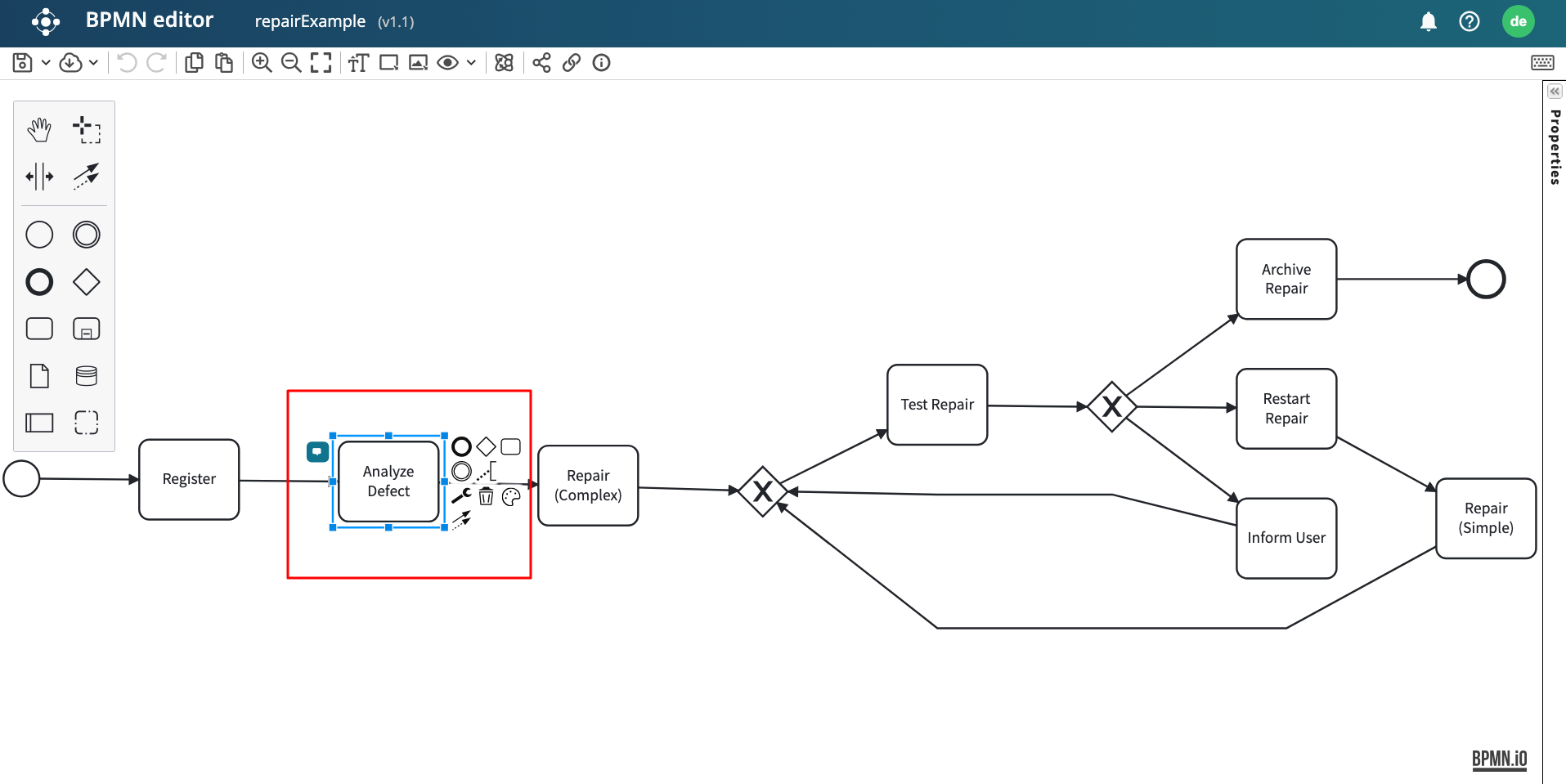Choose the data store reference shape
The width and height of the screenshot is (1566, 784).
point(86,376)
